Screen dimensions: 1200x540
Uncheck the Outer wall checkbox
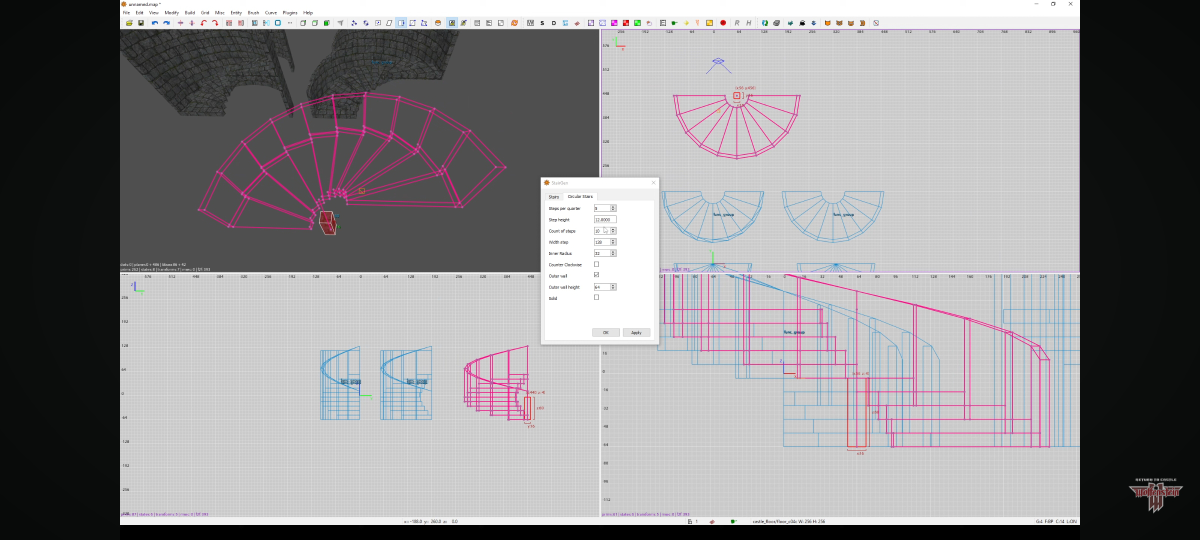tap(597, 275)
